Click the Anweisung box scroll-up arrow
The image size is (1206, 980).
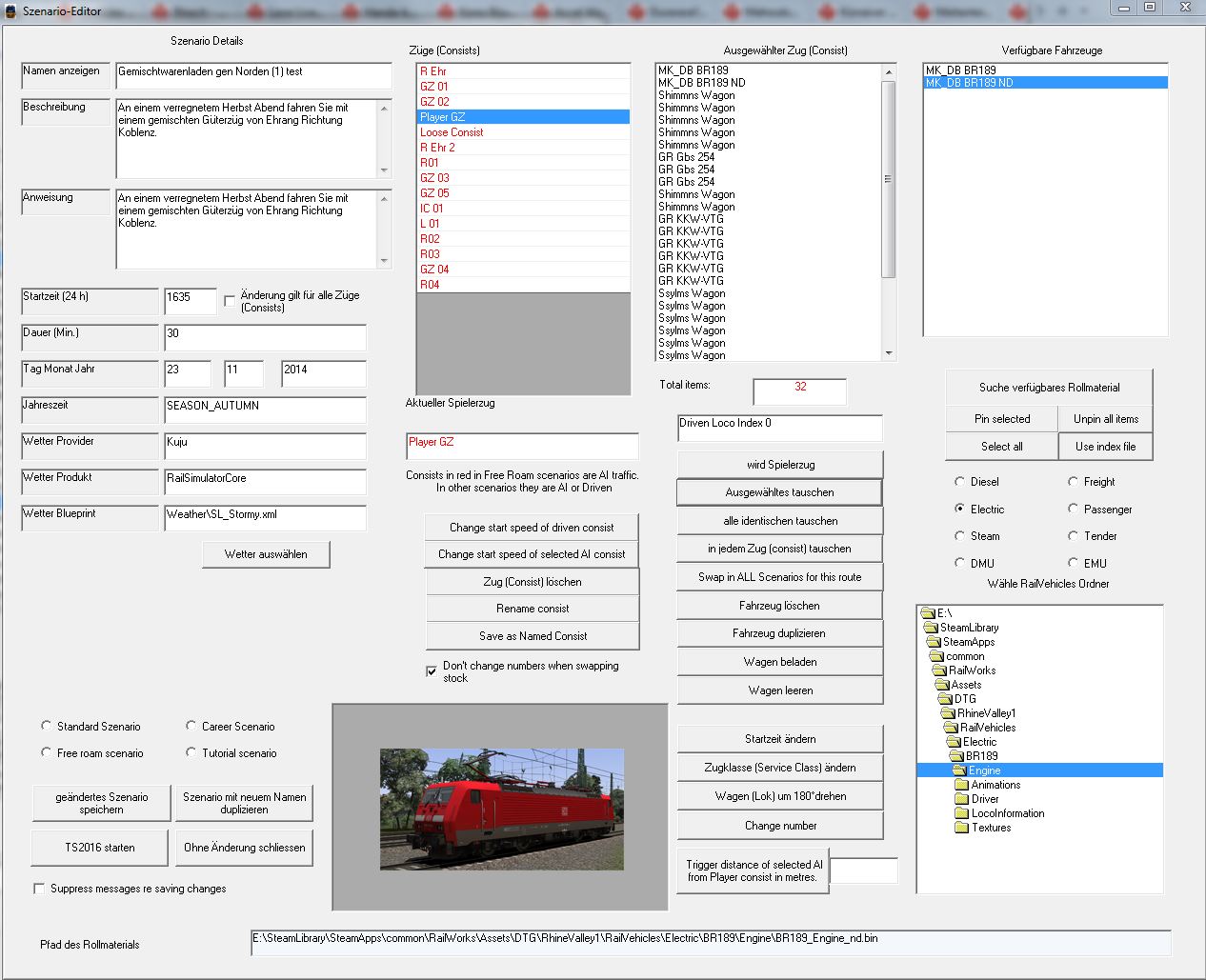click(385, 199)
